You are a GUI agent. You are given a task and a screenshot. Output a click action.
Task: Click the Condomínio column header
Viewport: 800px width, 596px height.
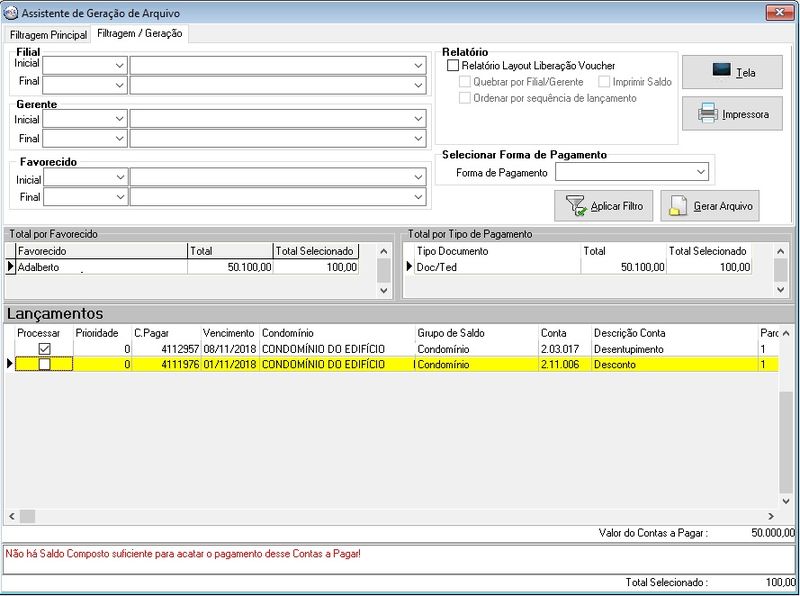pyautogui.click(x=288, y=332)
